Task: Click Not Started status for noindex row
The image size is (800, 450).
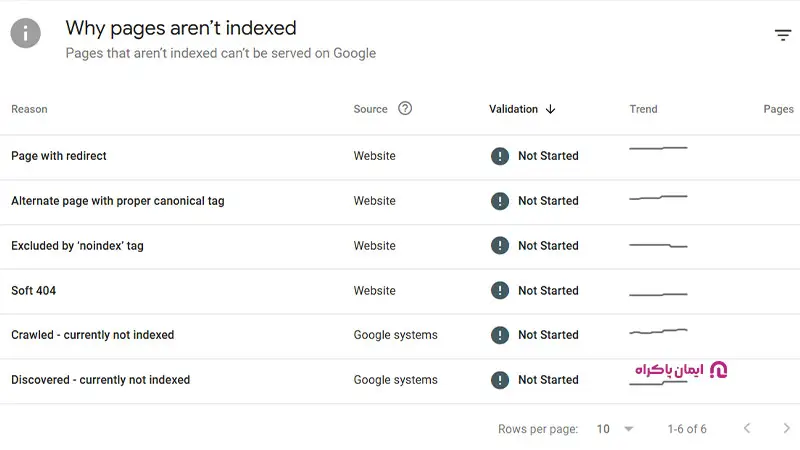Action: (x=548, y=246)
